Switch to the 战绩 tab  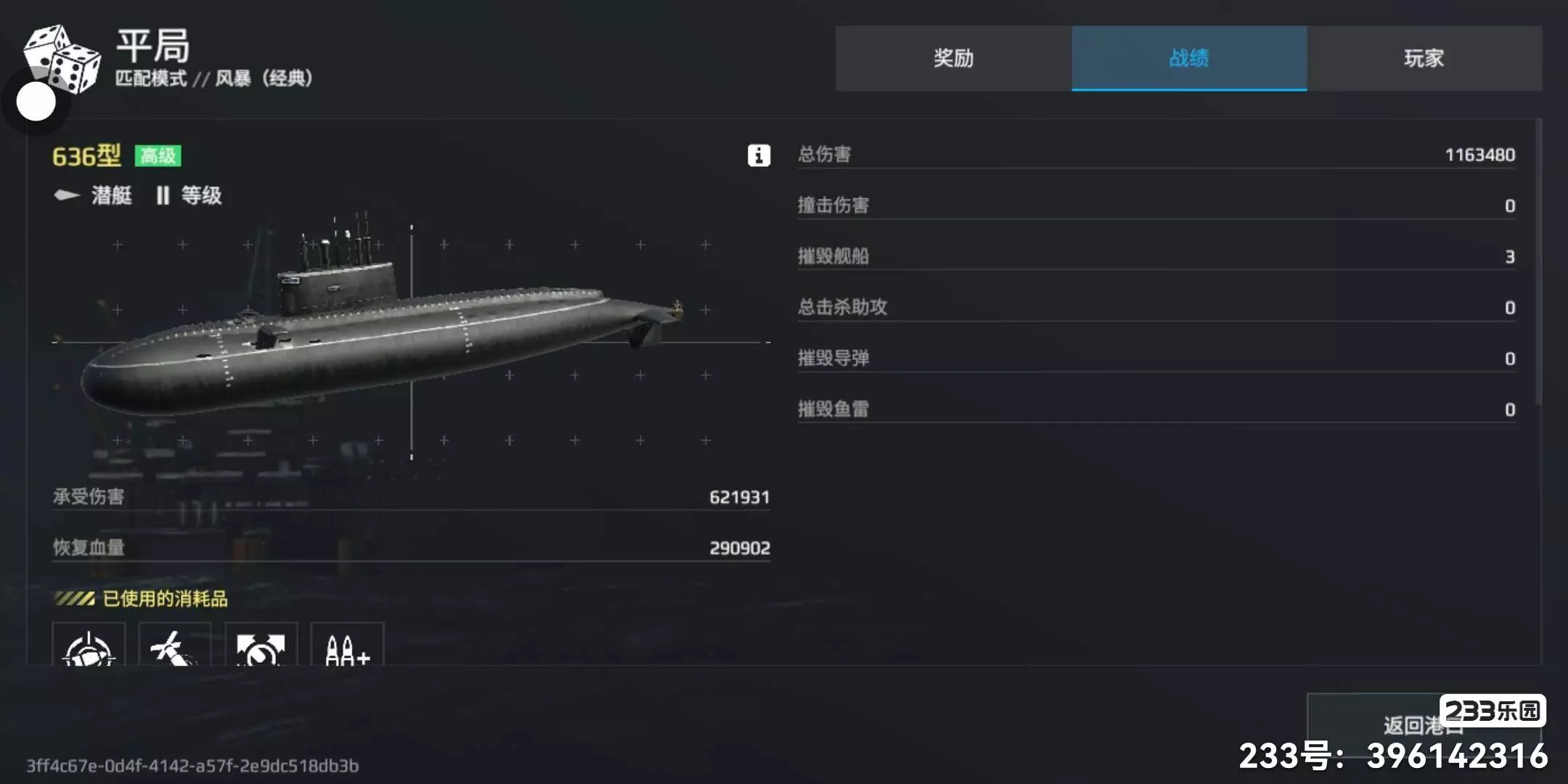pyautogui.click(x=1189, y=58)
